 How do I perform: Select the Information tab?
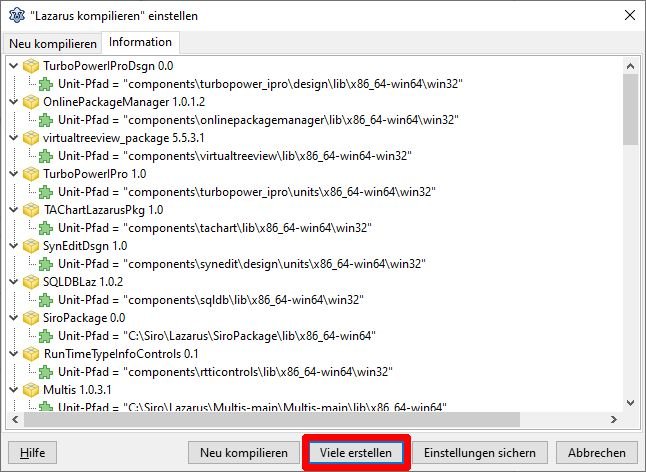click(140, 42)
